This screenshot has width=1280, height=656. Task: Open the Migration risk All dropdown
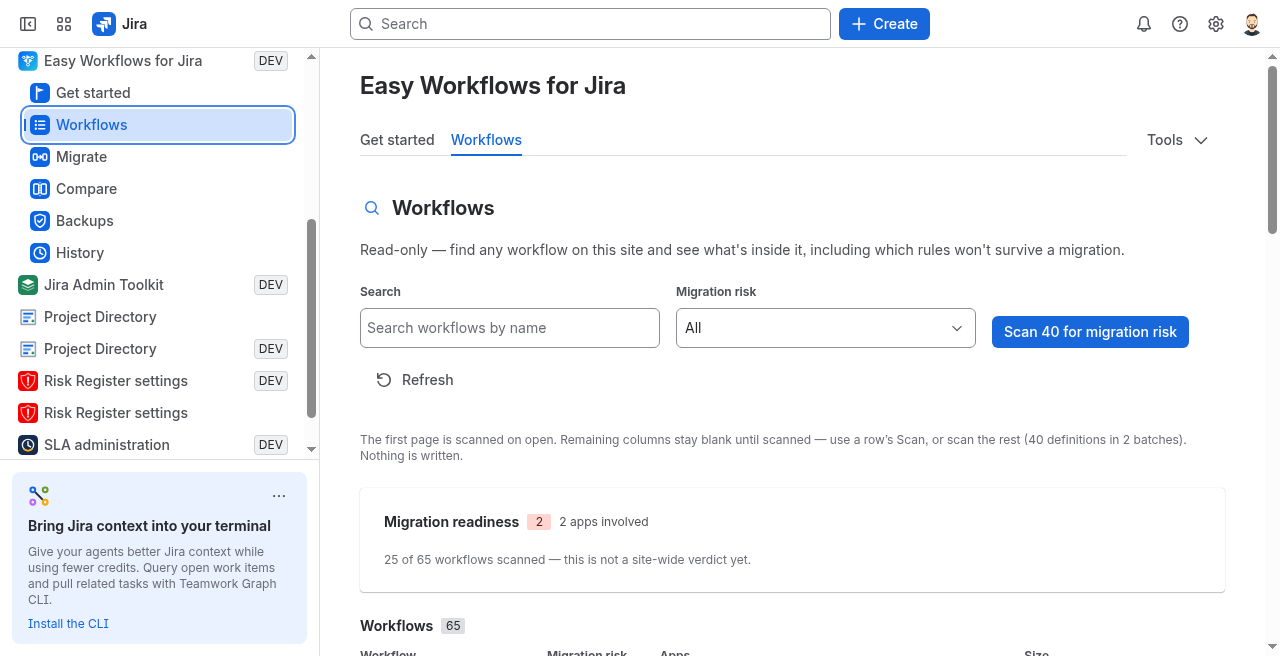pos(826,328)
